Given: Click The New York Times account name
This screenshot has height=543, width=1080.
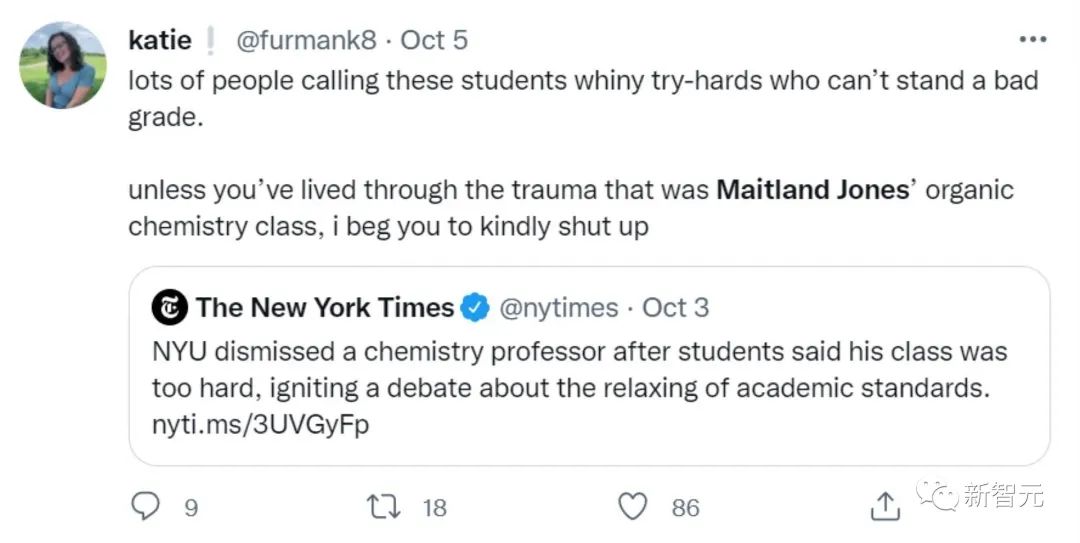Looking at the screenshot, I should click(325, 308).
